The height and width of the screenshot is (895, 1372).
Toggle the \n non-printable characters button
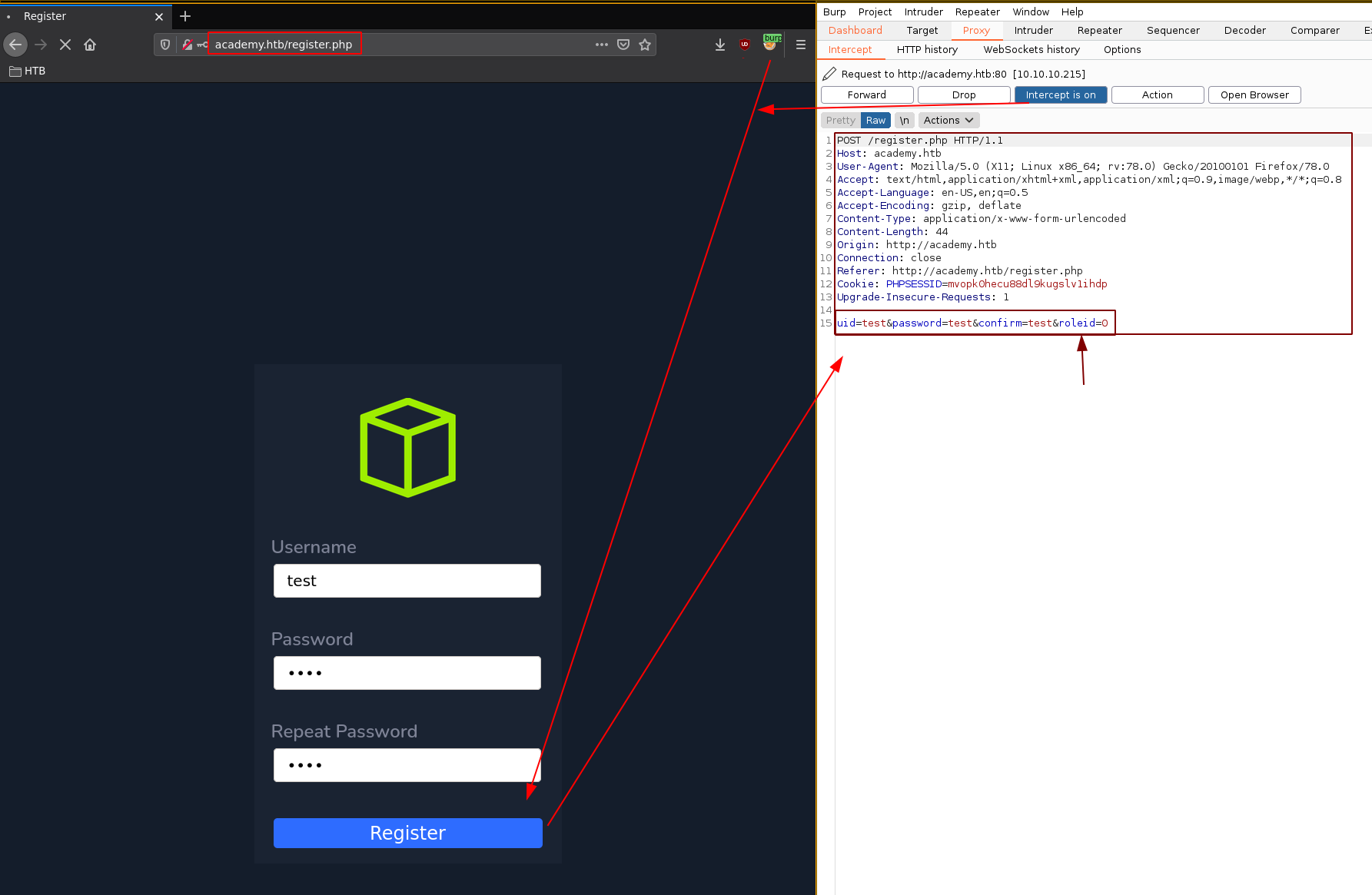pyautogui.click(x=905, y=120)
